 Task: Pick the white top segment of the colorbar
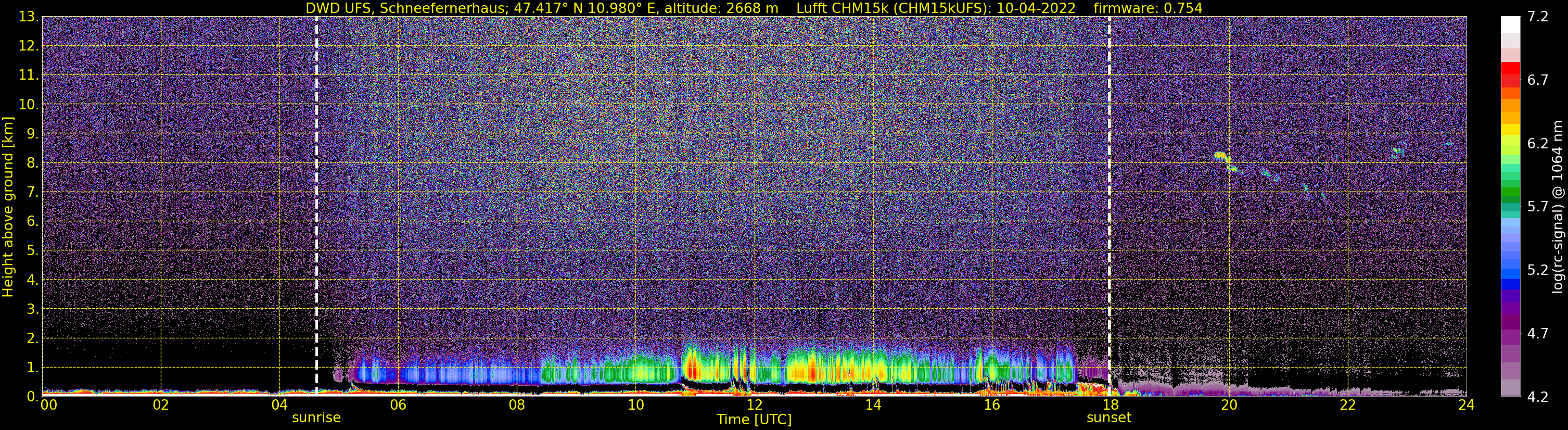(1510, 24)
